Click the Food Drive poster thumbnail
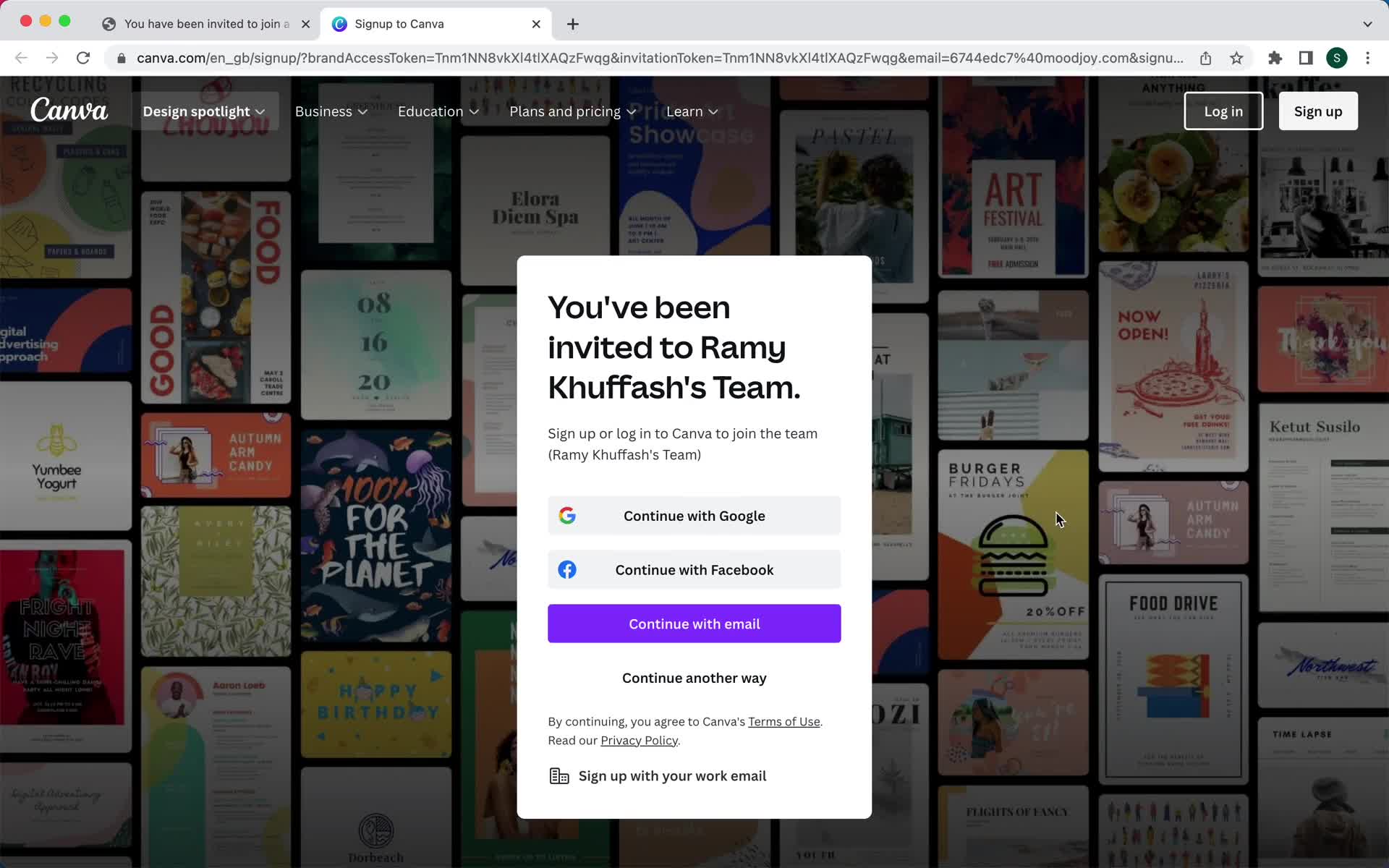1389x868 pixels. click(x=1173, y=680)
